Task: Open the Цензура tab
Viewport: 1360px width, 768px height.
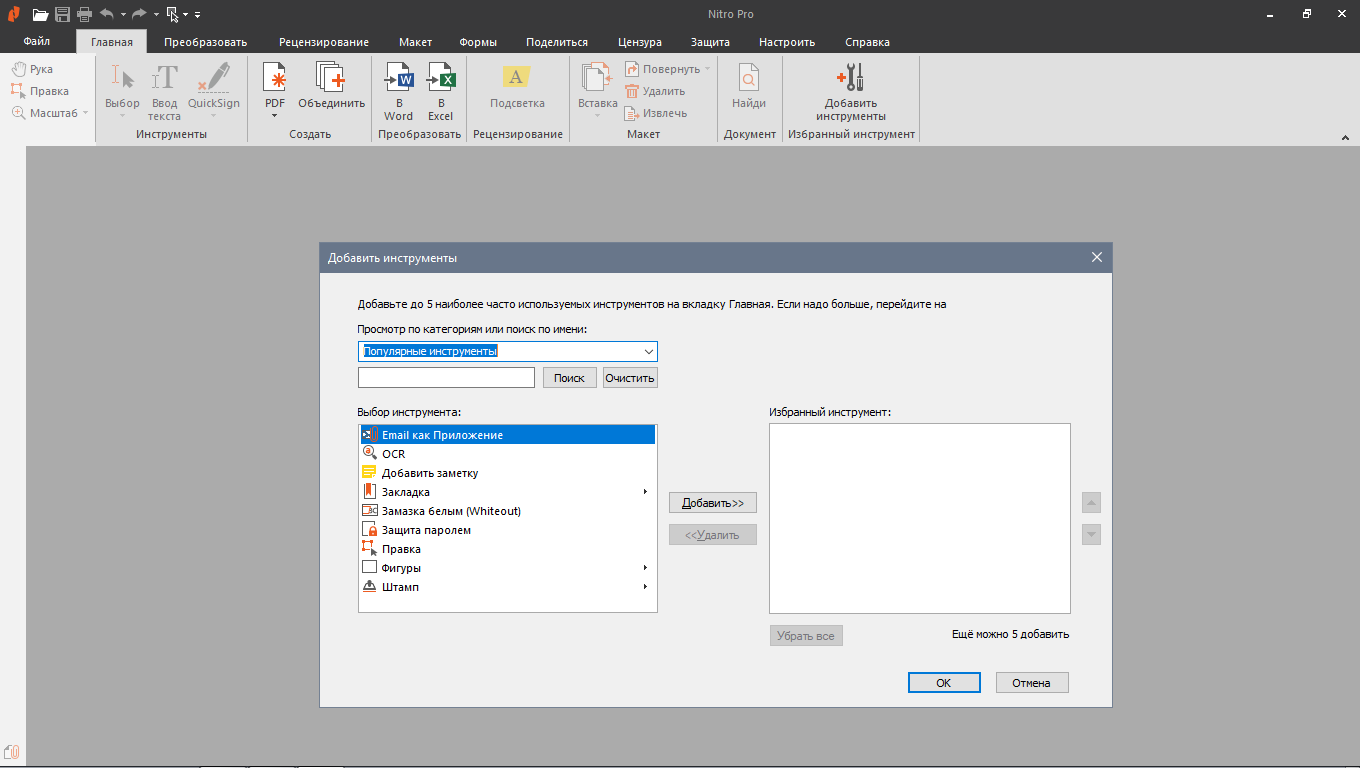Action: [640, 42]
